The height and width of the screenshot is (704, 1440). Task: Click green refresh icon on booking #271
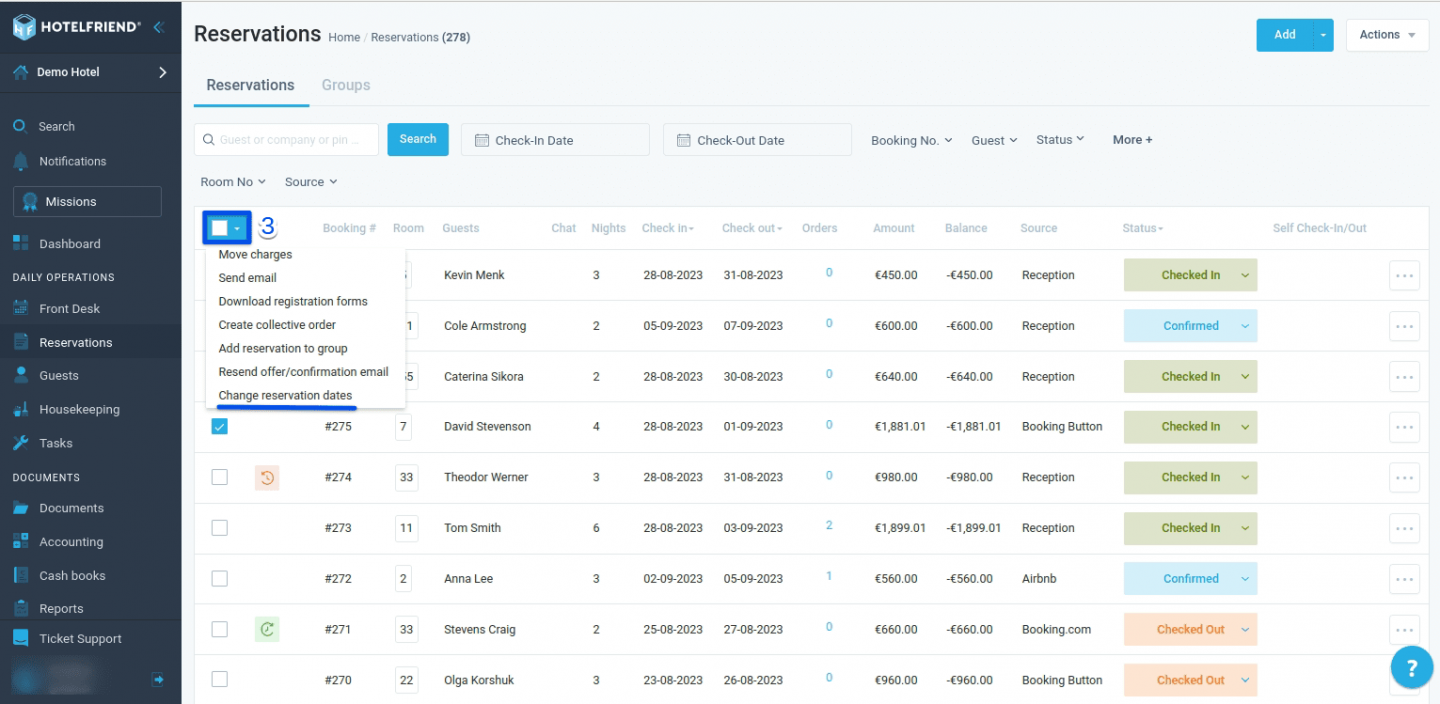tap(267, 629)
